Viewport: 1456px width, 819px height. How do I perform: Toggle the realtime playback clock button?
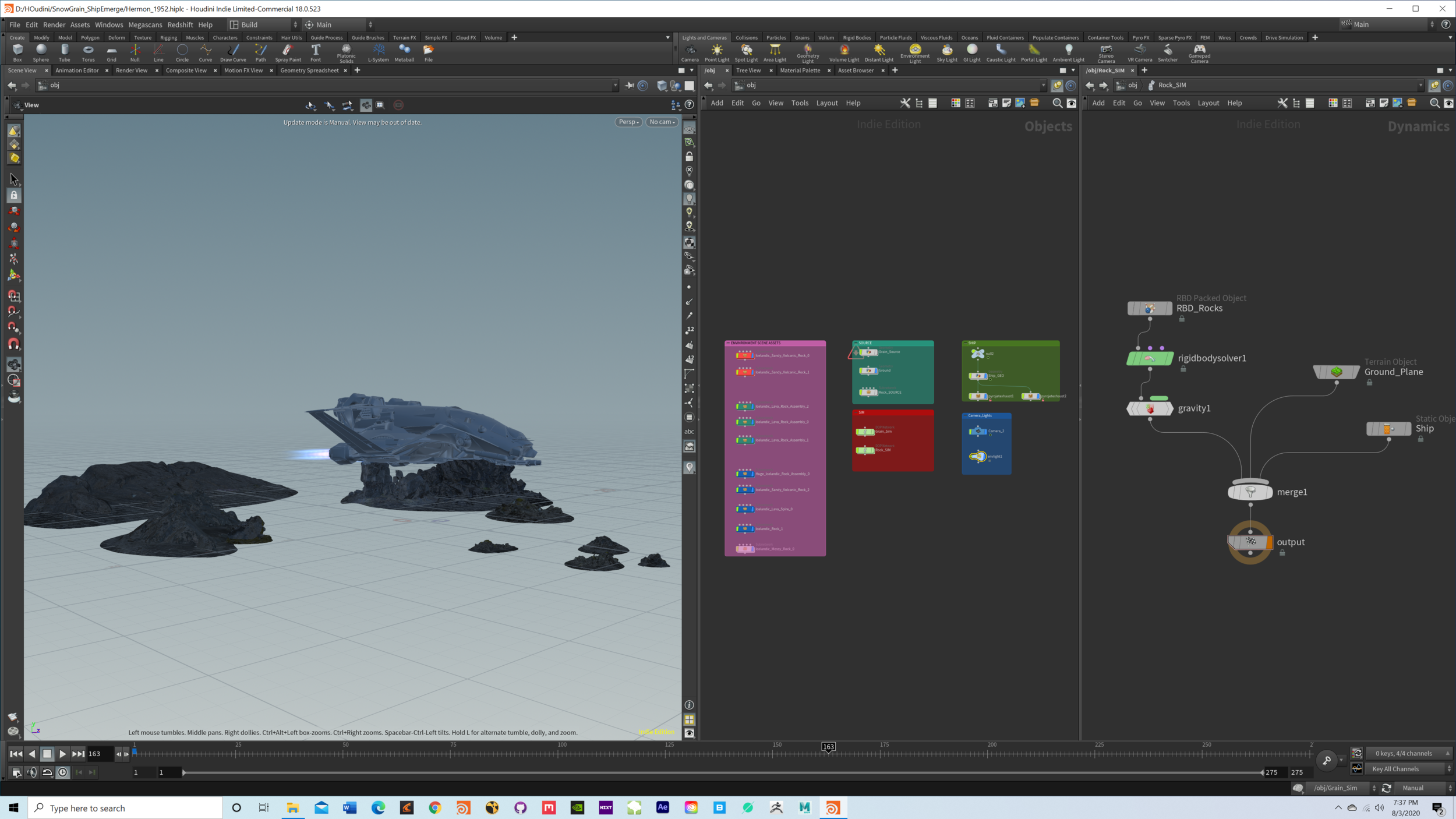point(63,772)
